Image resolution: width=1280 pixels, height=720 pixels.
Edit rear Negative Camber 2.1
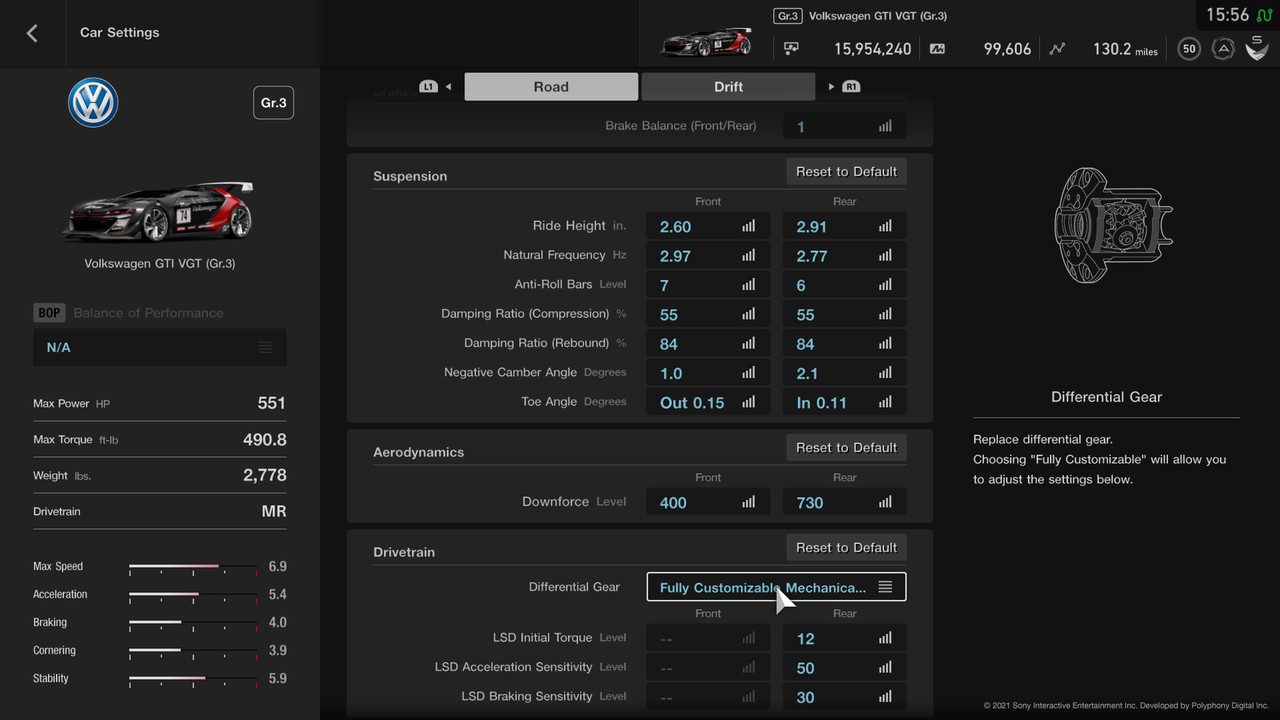845,373
